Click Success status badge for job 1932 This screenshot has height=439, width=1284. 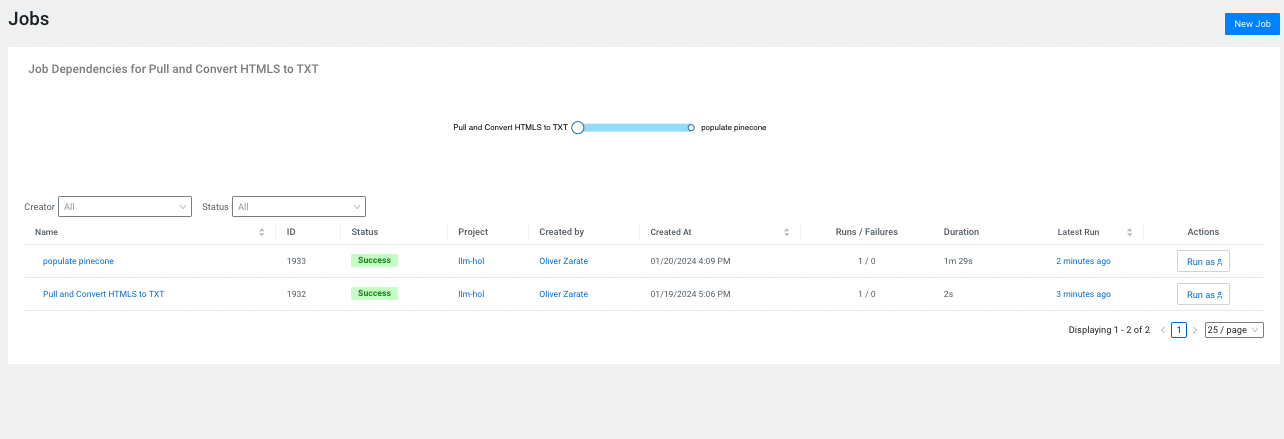click(x=374, y=293)
